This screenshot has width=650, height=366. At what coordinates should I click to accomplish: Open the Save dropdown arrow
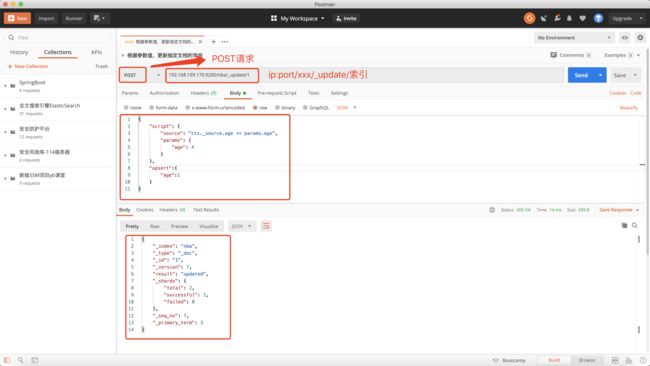(635, 75)
